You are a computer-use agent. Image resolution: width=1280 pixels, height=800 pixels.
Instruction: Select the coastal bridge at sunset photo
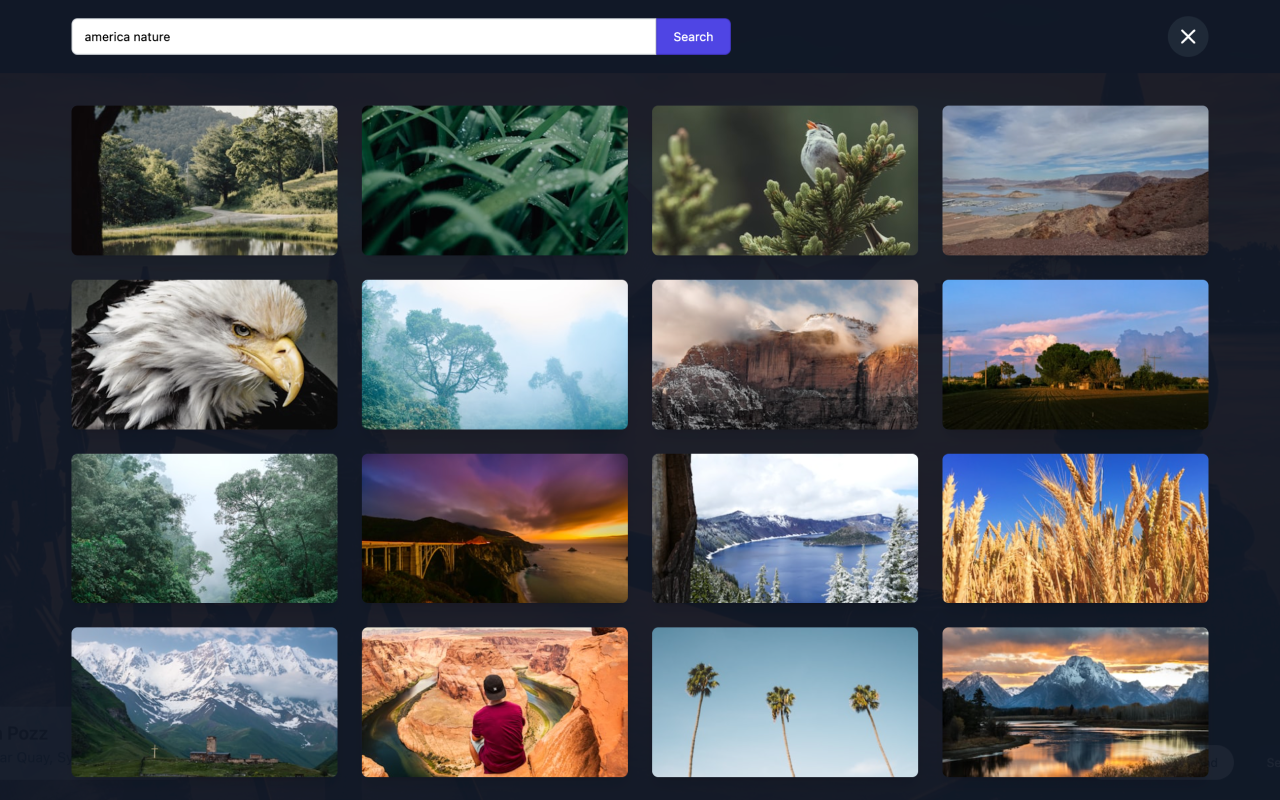point(495,529)
